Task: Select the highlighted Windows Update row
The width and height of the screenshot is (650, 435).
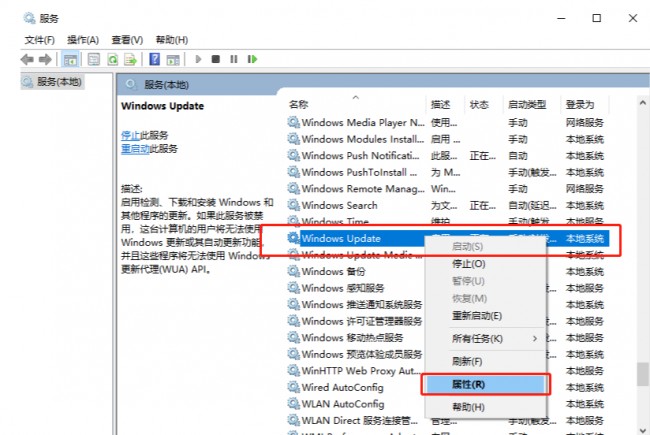Action: coord(448,238)
